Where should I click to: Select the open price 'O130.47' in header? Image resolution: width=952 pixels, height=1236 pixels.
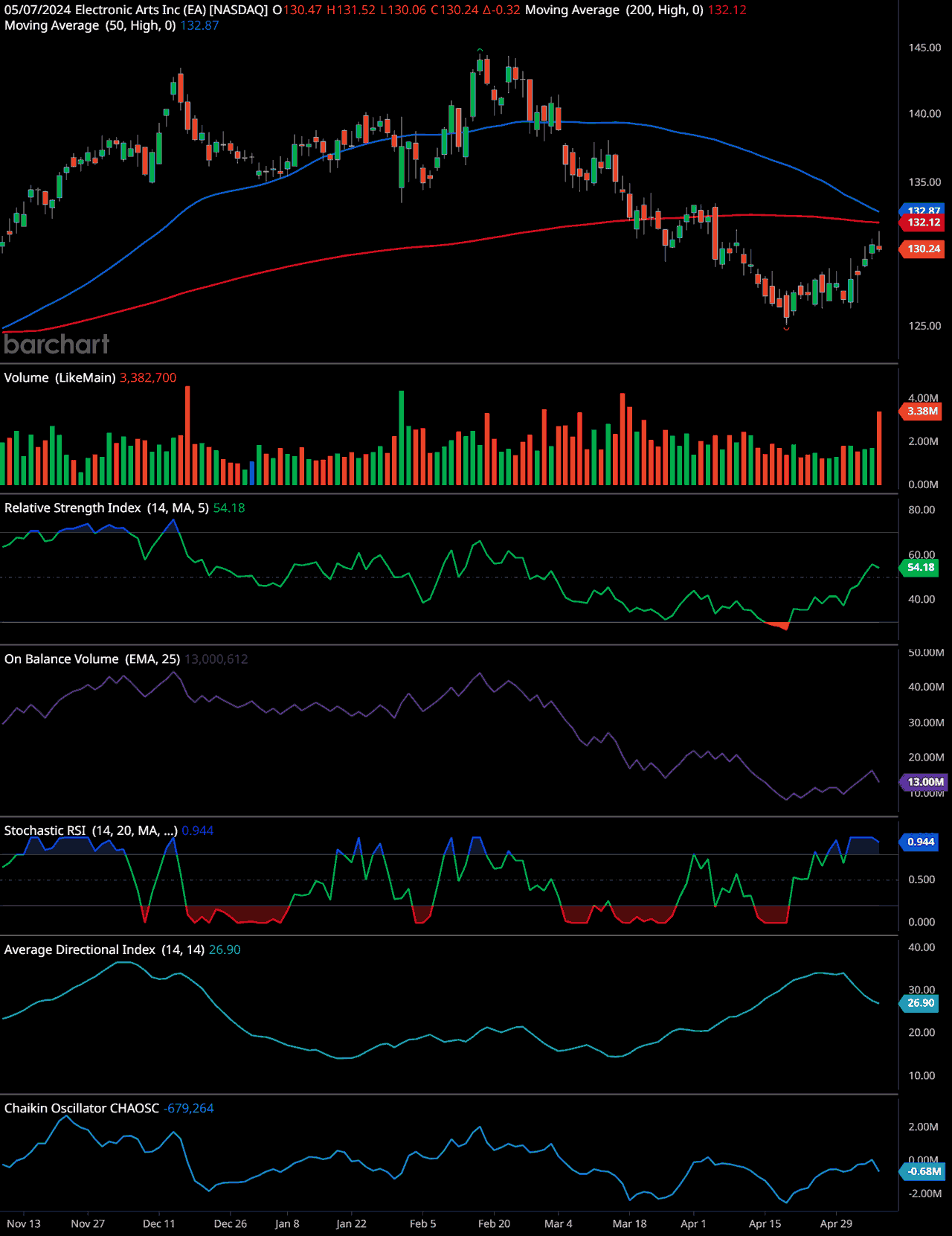[x=297, y=10]
